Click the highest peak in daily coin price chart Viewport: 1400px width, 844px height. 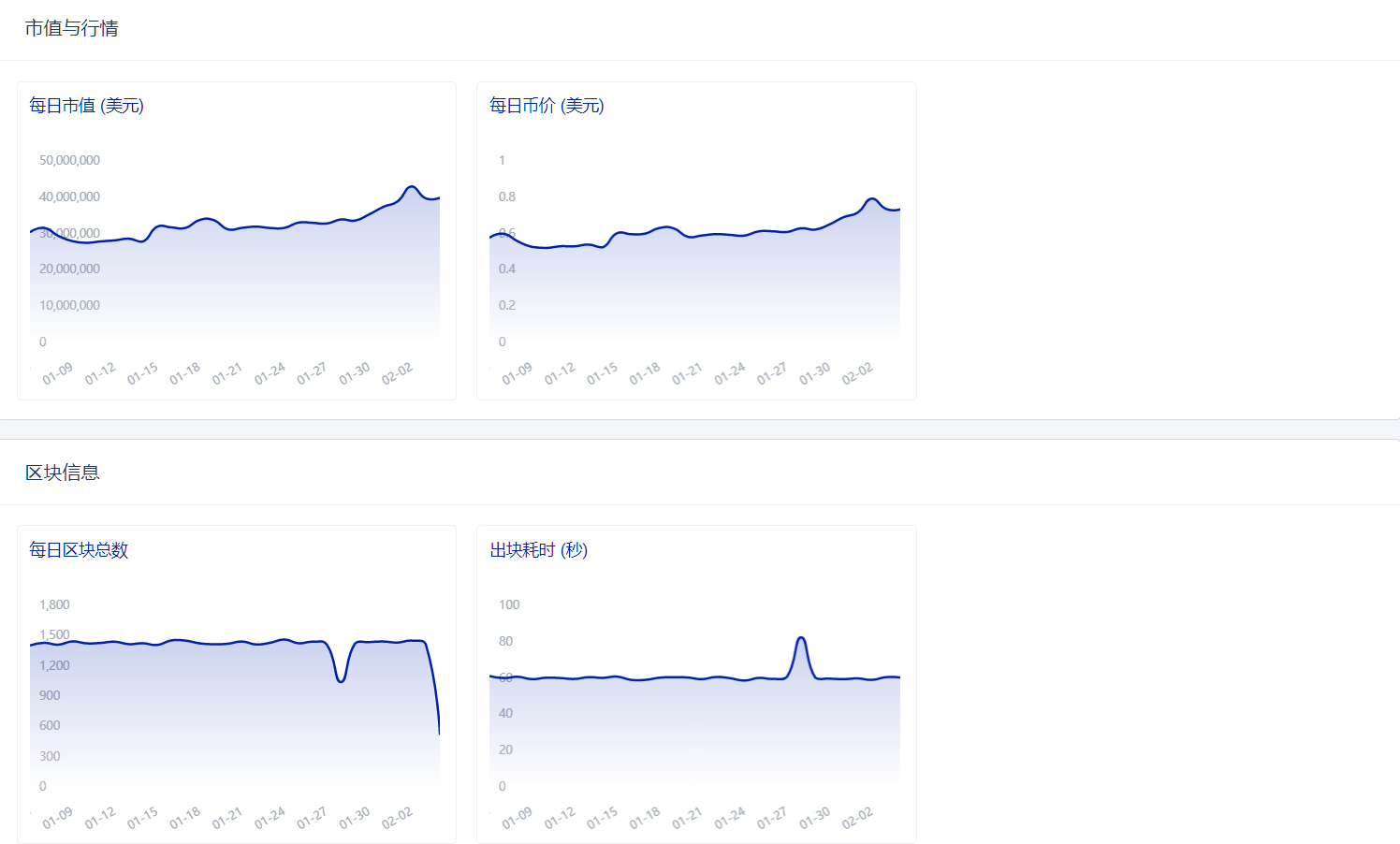coord(871,199)
